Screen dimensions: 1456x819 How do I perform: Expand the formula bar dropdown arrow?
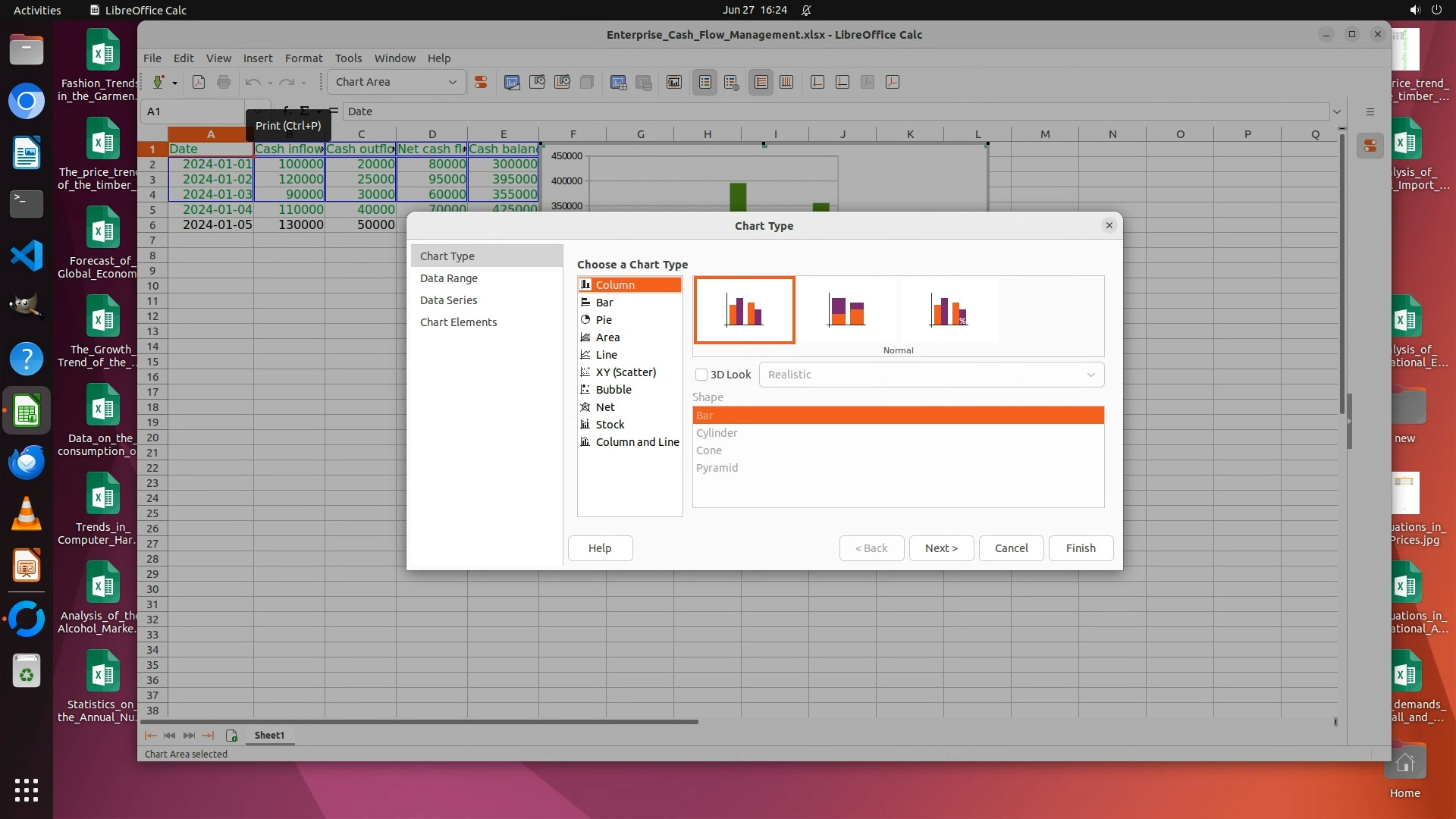[1336, 111]
